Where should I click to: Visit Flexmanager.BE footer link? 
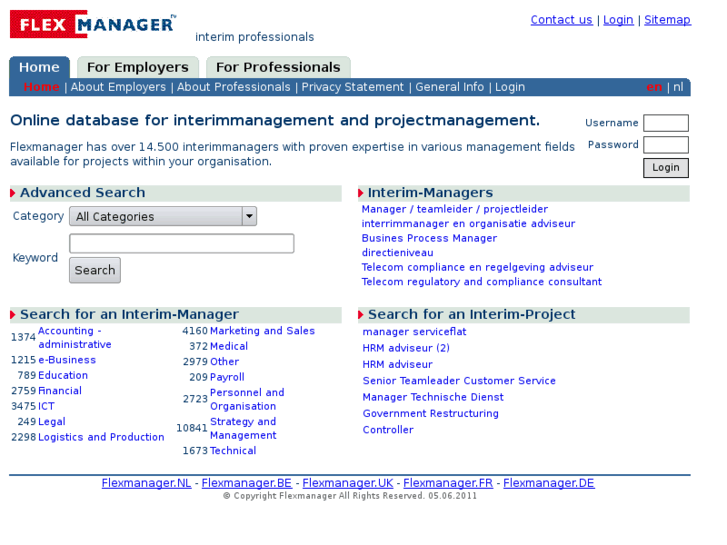pyautogui.click(x=247, y=483)
